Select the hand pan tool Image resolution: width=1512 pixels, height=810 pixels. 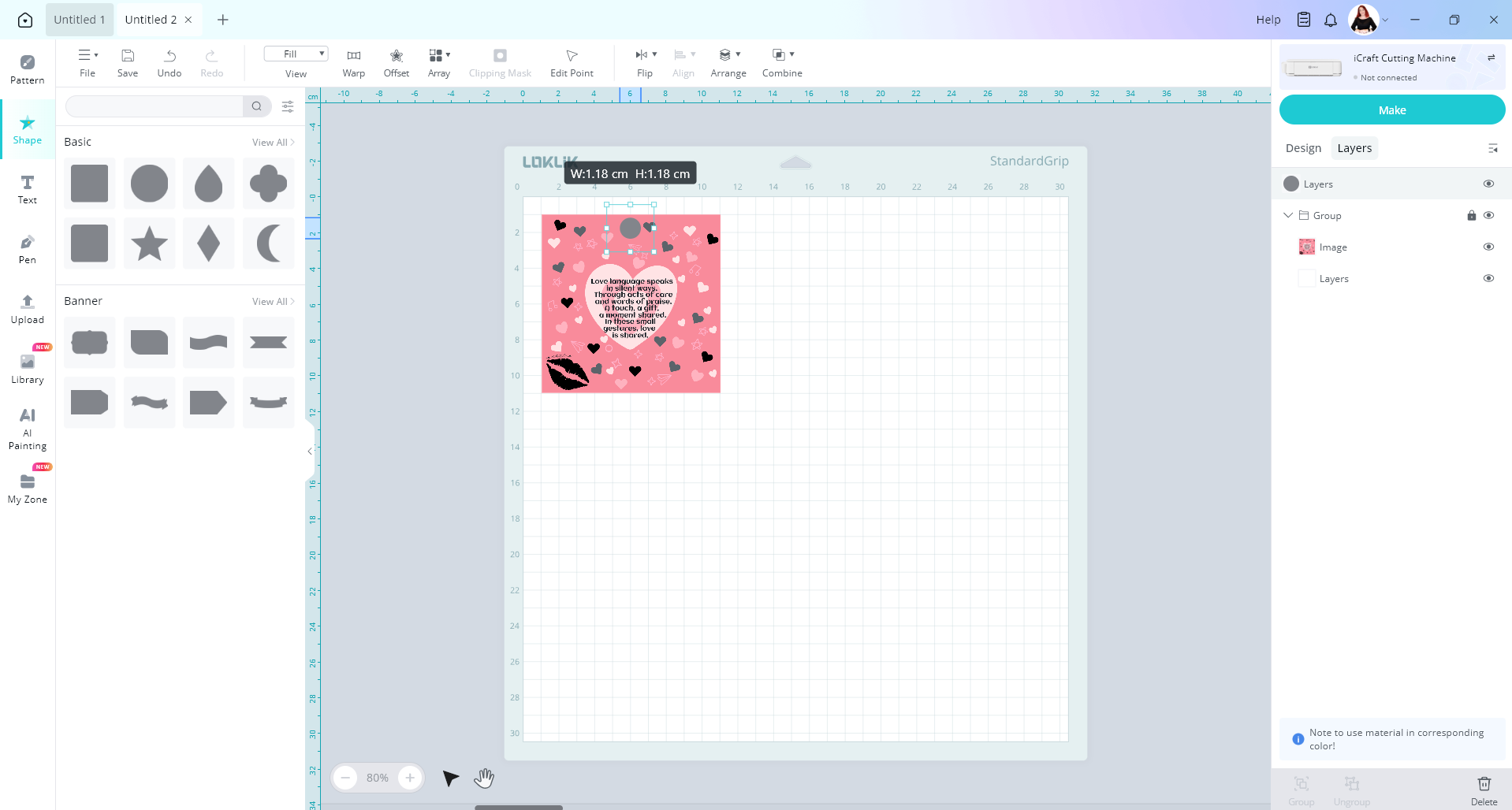[484, 778]
